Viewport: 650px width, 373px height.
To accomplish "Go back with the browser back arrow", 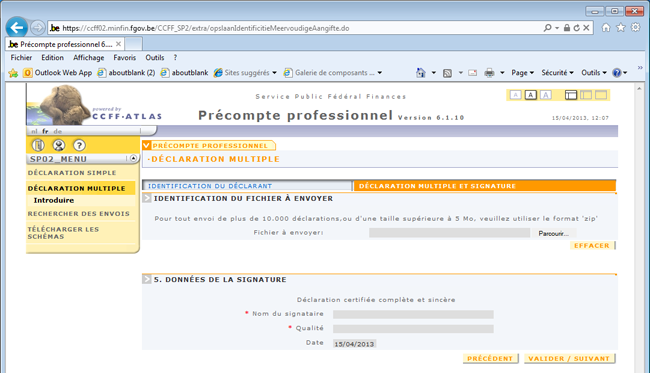I will pyautogui.click(x=17, y=28).
